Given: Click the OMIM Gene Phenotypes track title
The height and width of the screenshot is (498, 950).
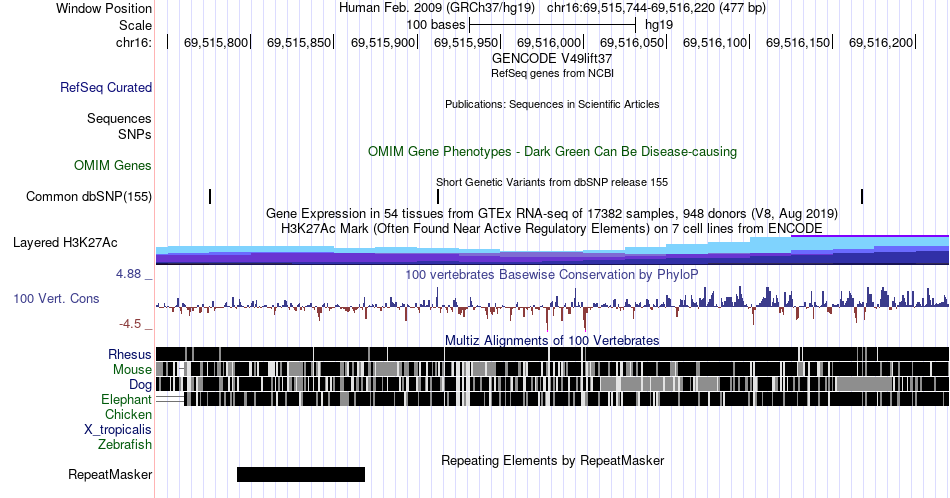Looking at the screenshot, I should coord(552,151).
